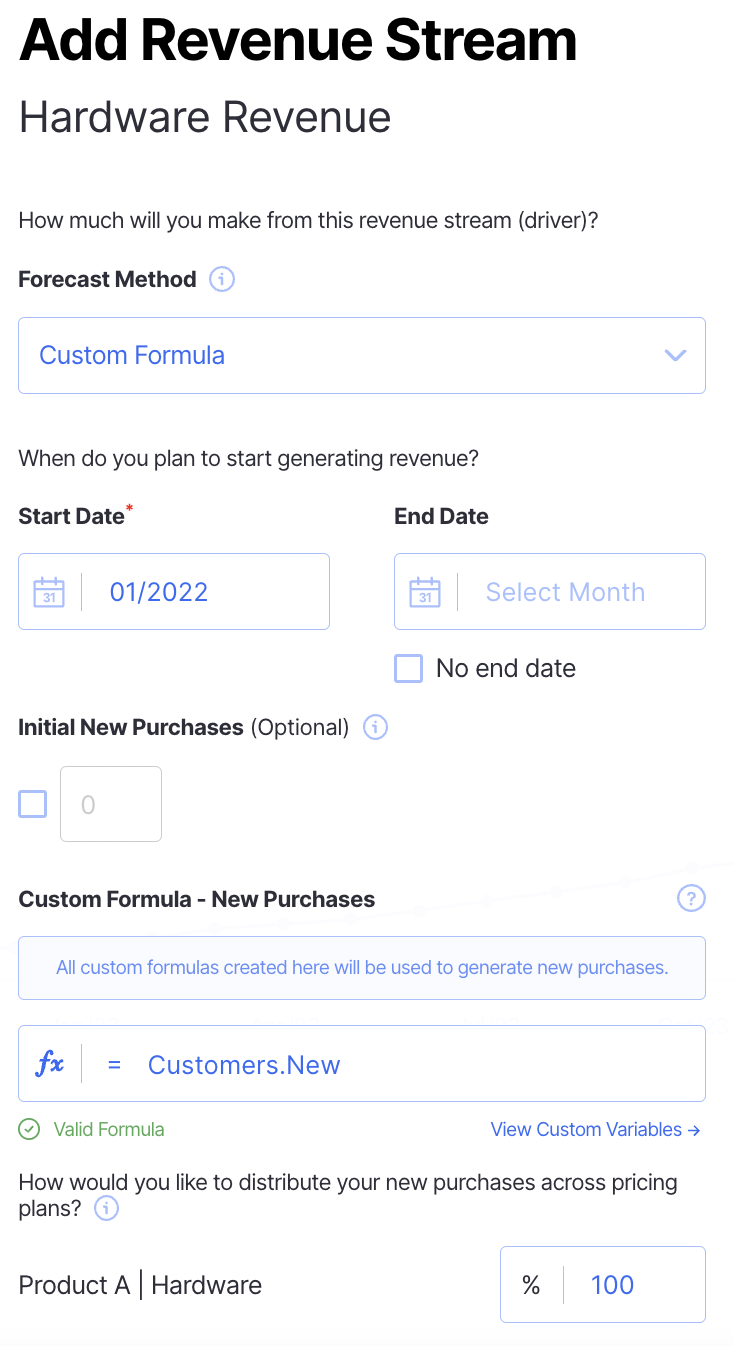
Task: Click the pricing plans distribution info icon
Action: [x=106, y=1209]
